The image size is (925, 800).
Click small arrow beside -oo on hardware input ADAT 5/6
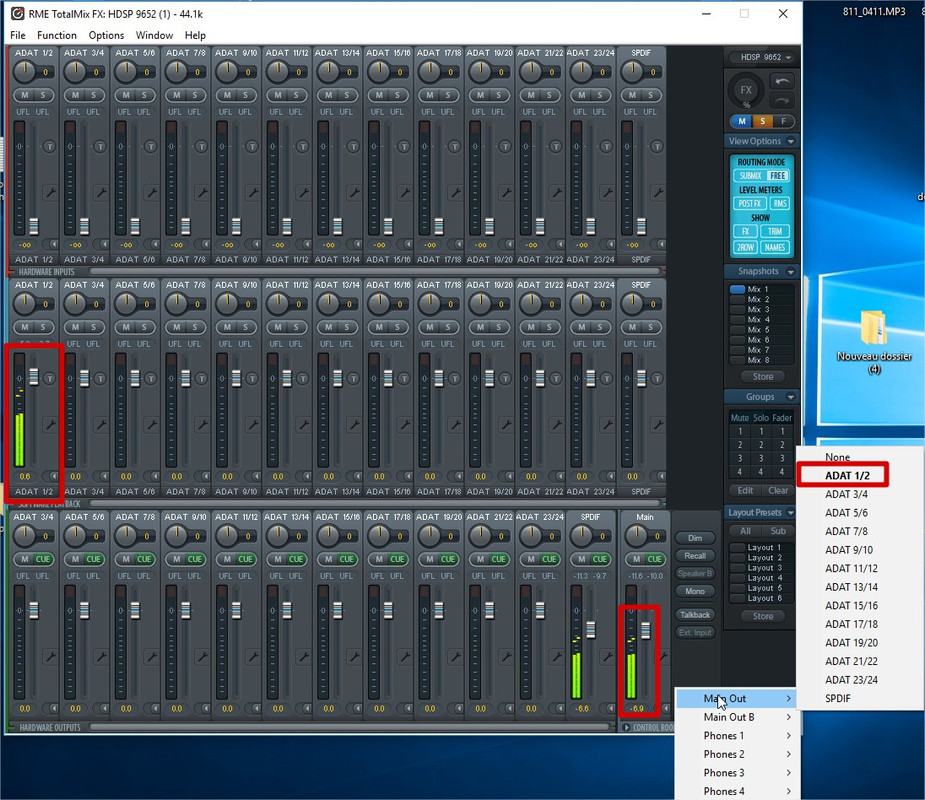[155, 244]
